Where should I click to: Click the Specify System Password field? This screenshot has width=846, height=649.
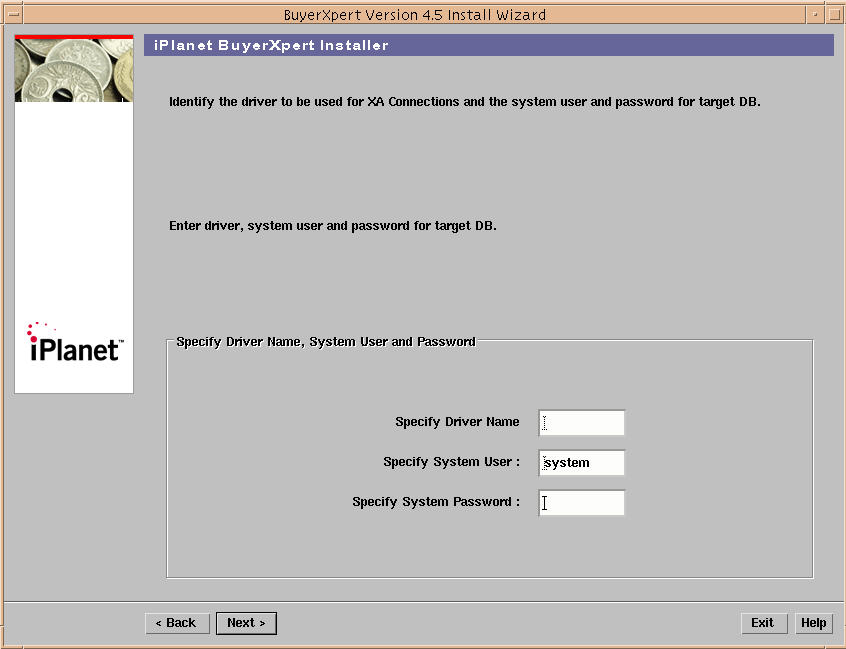[582, 502]
